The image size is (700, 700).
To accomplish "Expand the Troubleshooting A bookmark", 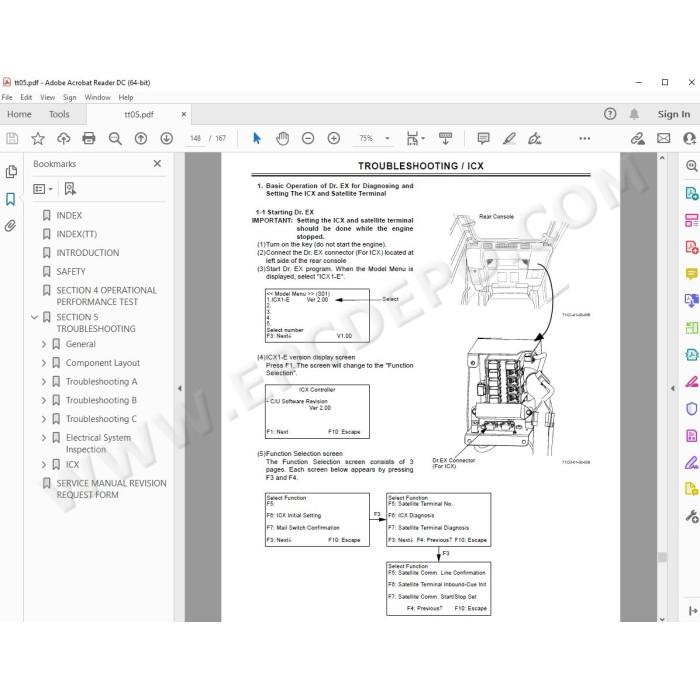I will pyautogui.click(x=44, y=382).
